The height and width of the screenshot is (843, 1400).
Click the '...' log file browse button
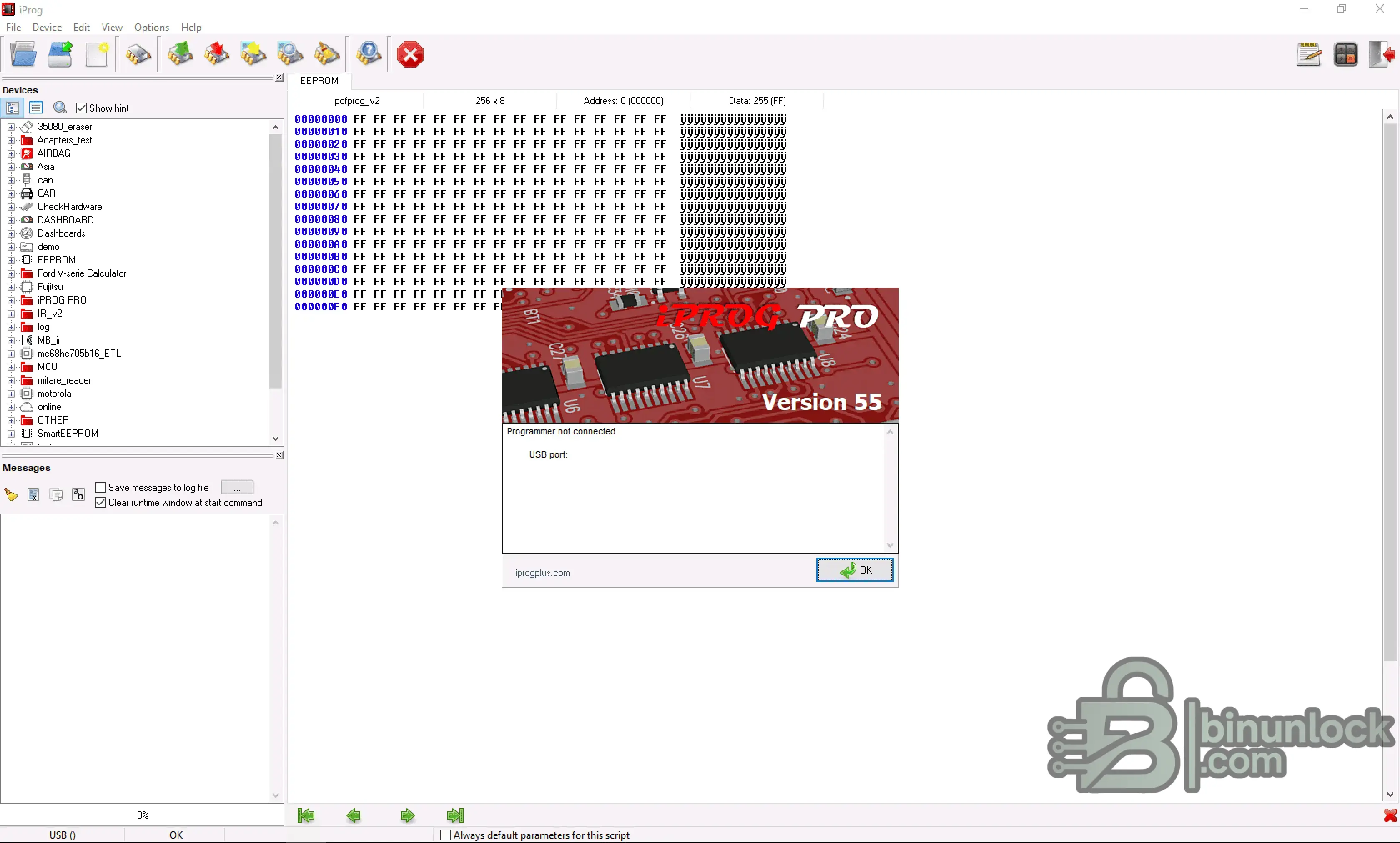tap(237, 487)
